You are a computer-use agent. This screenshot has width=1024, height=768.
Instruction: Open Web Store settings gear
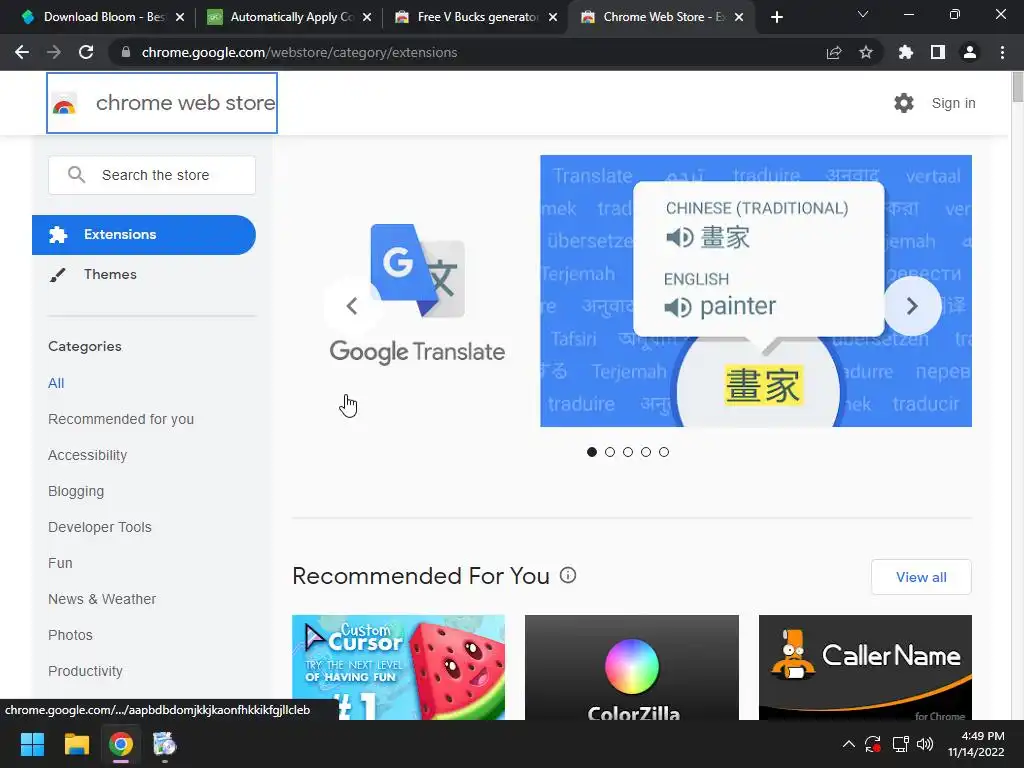904,103
